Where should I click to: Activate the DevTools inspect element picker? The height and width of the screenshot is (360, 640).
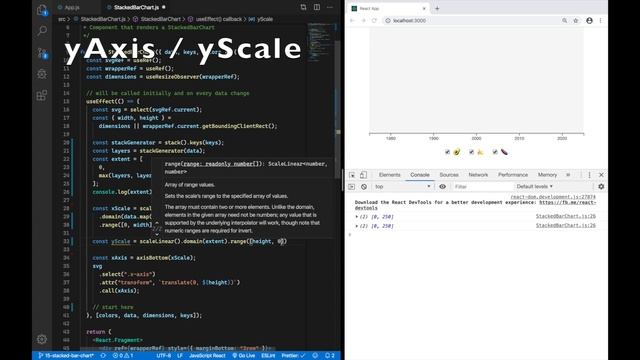[x=352, y=175]
